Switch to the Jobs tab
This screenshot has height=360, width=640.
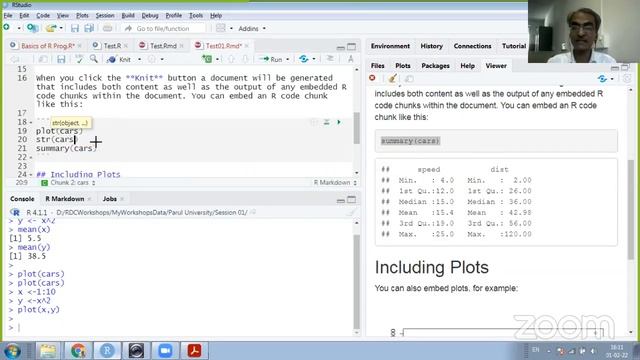(x=109, y=199)
